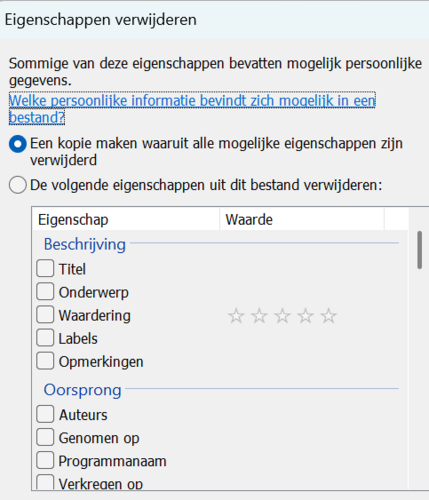This screenshot has height=500, width=429.
Task: Collapse the Beschrijving group header
Action: 85,244
